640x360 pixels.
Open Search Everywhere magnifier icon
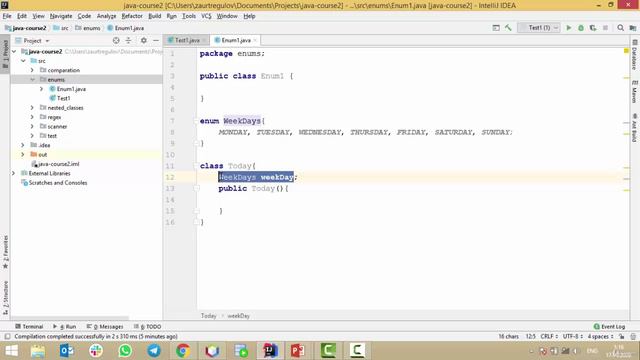[620, 28]
